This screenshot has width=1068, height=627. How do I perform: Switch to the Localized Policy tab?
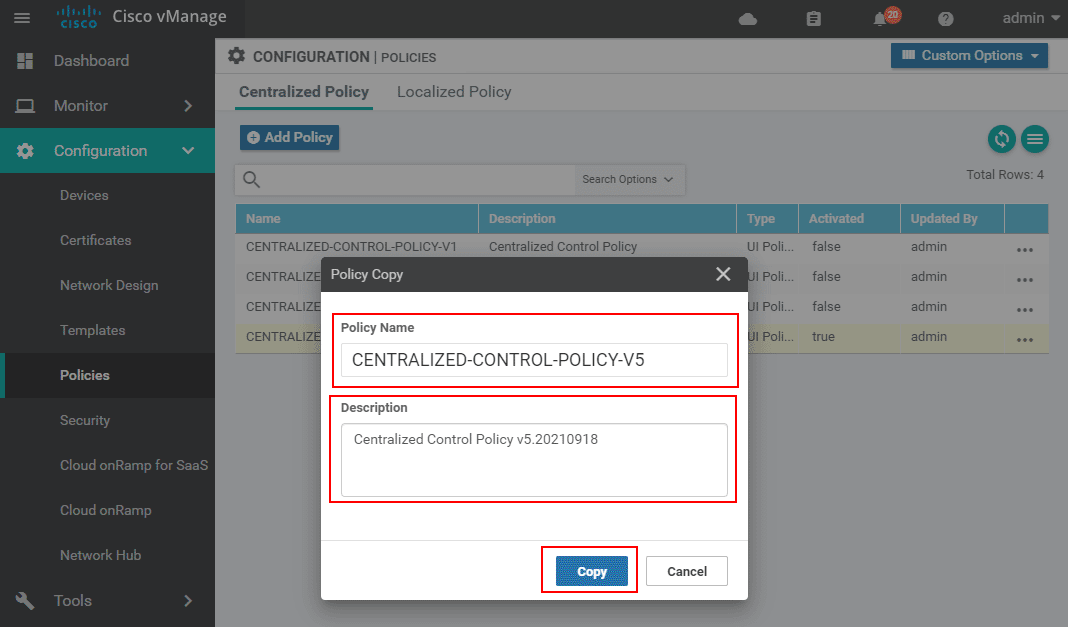coord(454,92)
